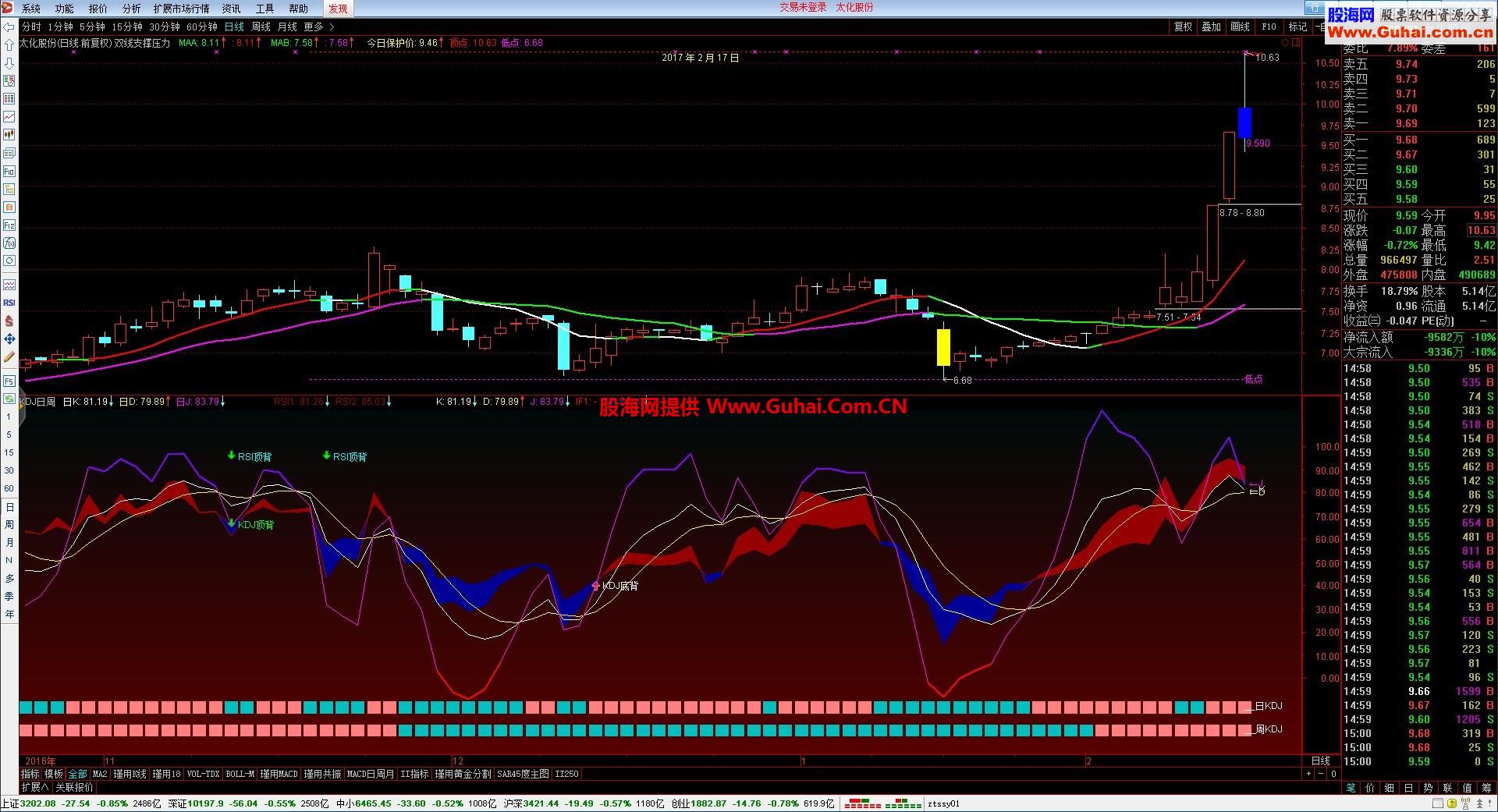Expand the 更多 more periods dropdown
Viewport: 1498px width, 812px height.
pos(318,27)
